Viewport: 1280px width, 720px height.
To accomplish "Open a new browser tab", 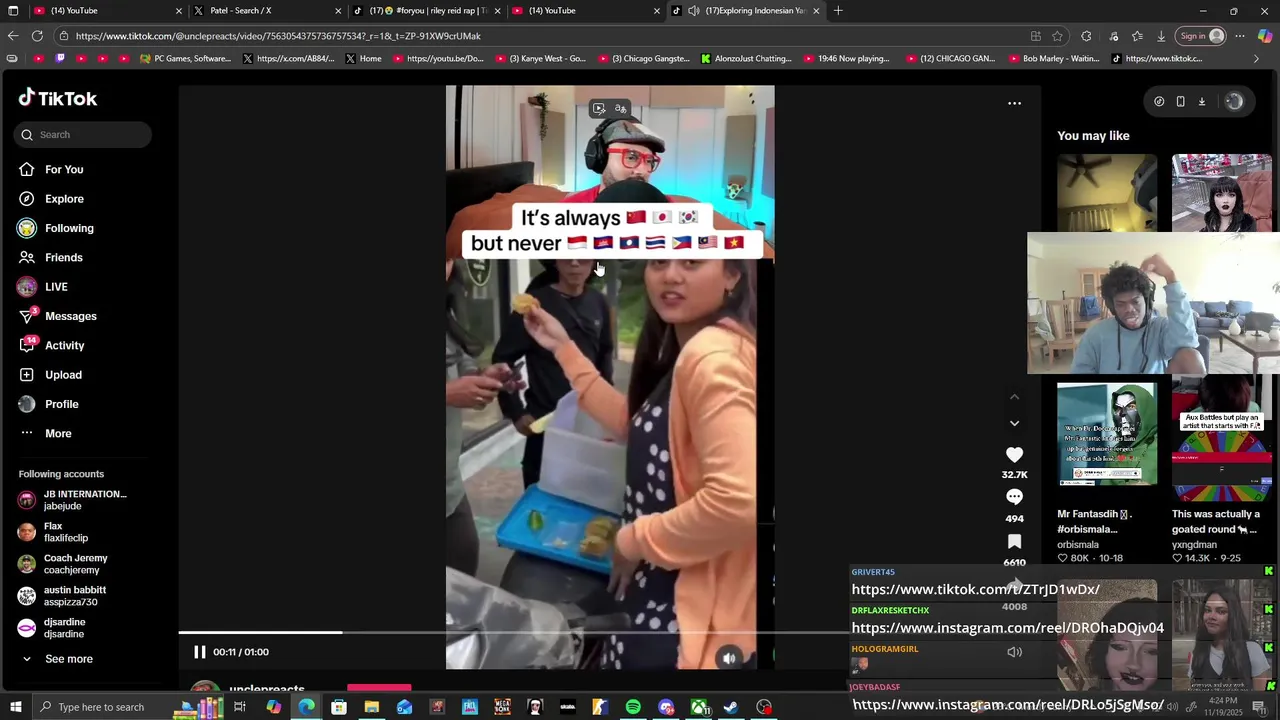I will (838, 11).
